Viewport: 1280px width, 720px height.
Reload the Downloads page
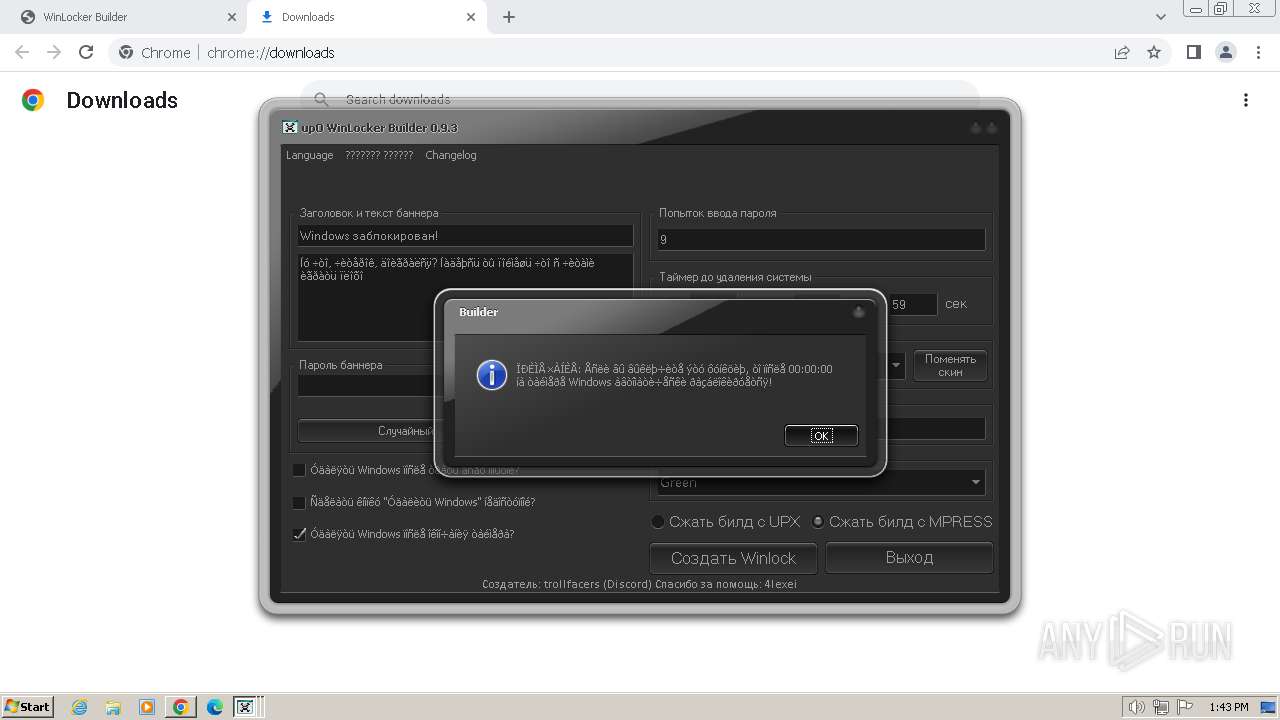86,52
